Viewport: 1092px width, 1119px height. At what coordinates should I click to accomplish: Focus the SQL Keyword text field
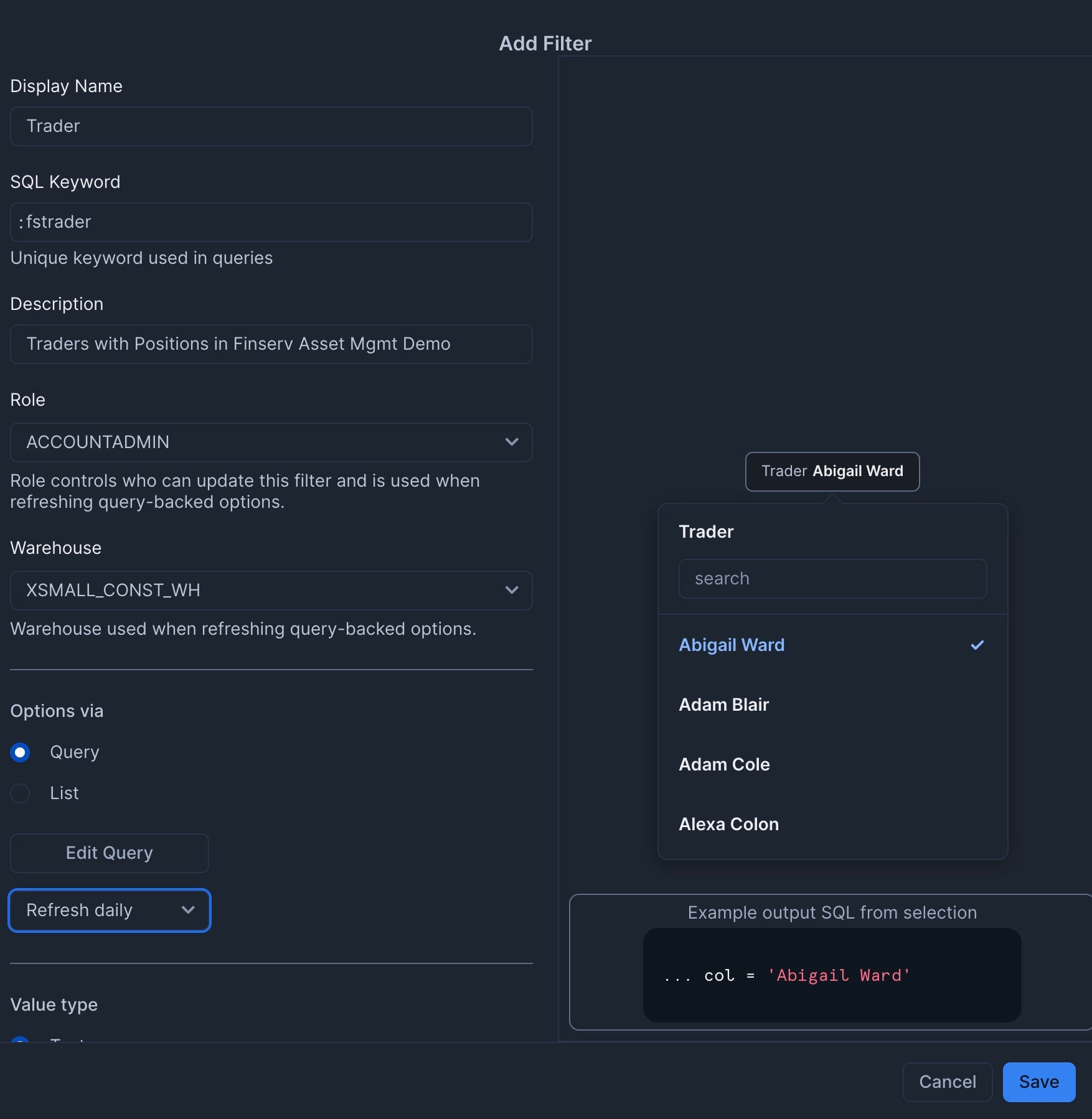pos(271,222)
